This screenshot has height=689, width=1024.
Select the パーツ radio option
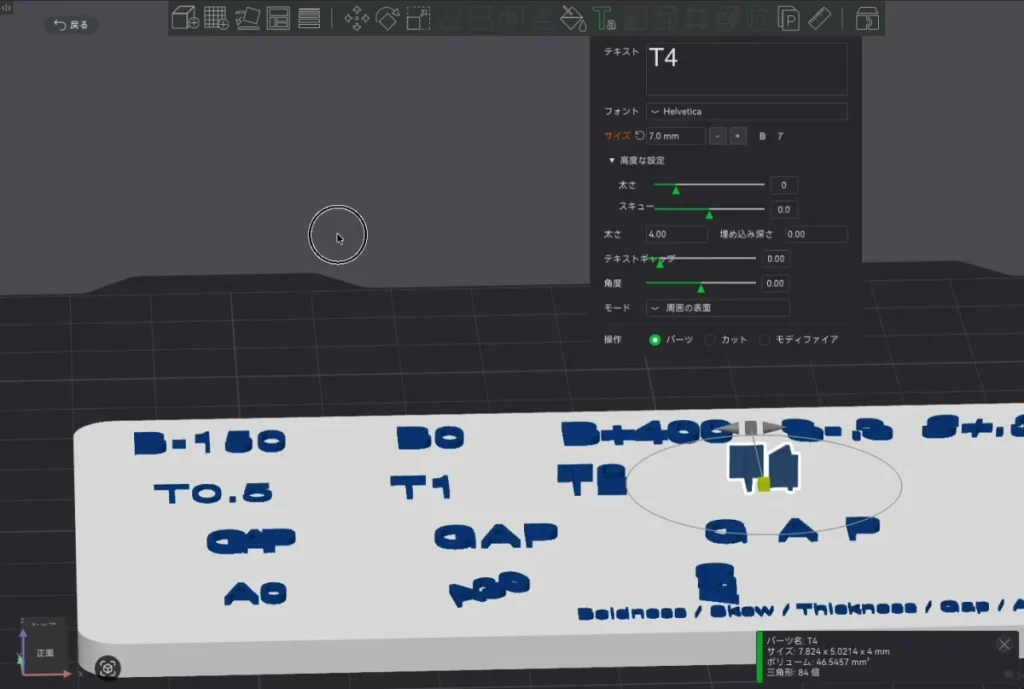point(654,340)
